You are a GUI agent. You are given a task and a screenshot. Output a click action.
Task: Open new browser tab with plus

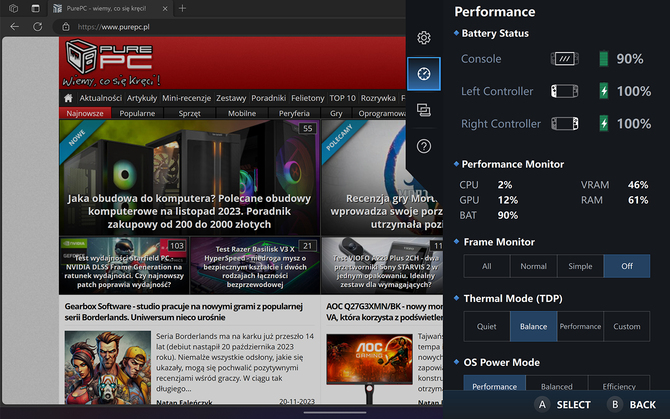[182, 8]
